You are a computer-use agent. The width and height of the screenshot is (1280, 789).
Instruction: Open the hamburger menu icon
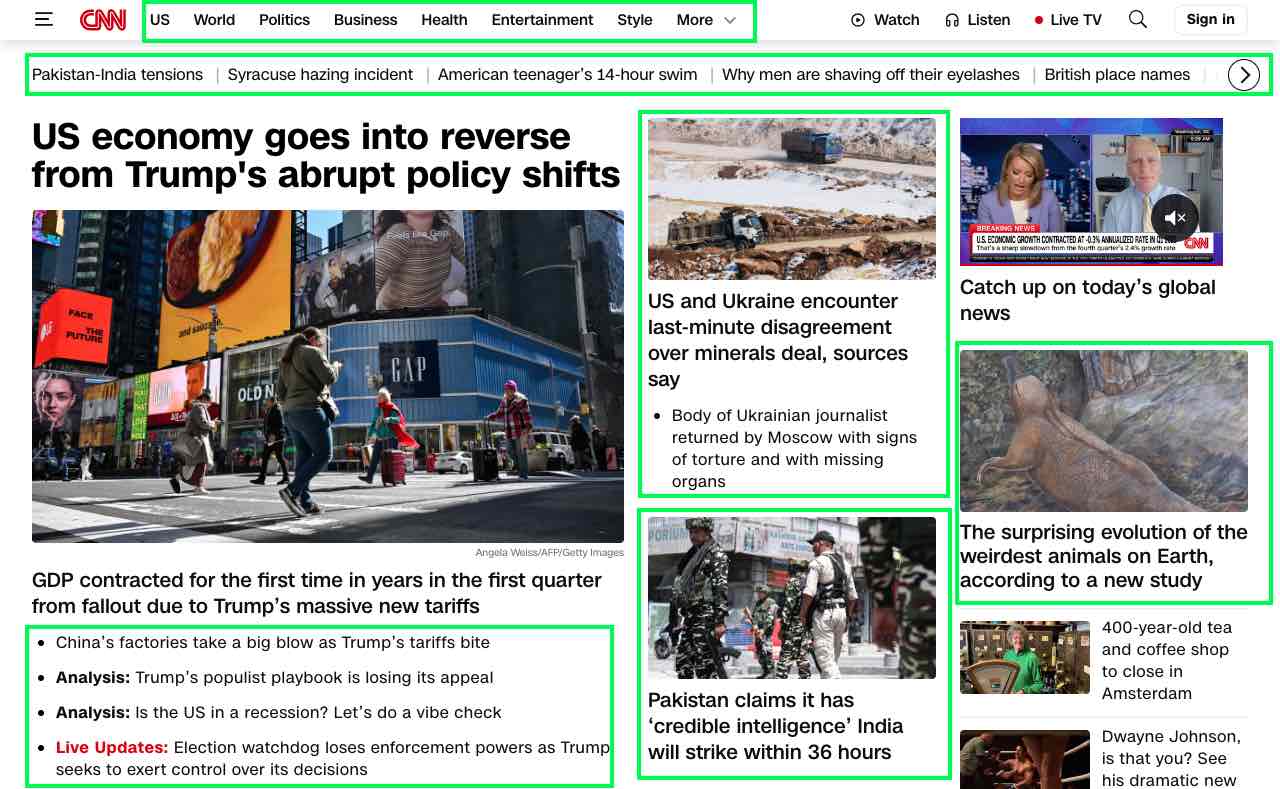(43, 19)
